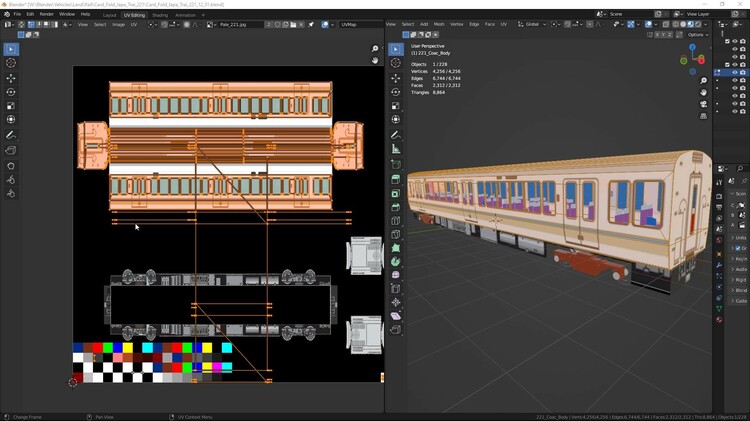Select the Rip Region tool in the 3D viewport
750x421 pixels.
(396, 330)
